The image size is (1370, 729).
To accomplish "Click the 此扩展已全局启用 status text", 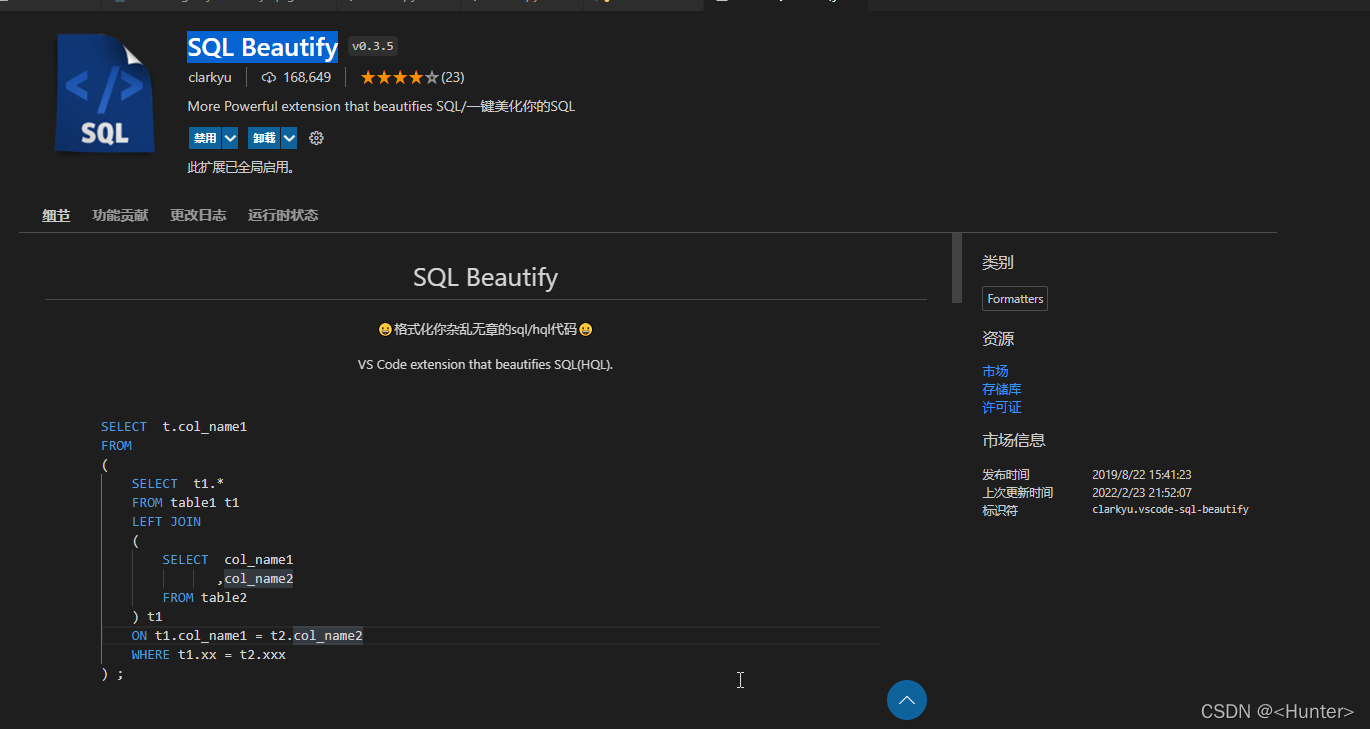I will 242,167.
